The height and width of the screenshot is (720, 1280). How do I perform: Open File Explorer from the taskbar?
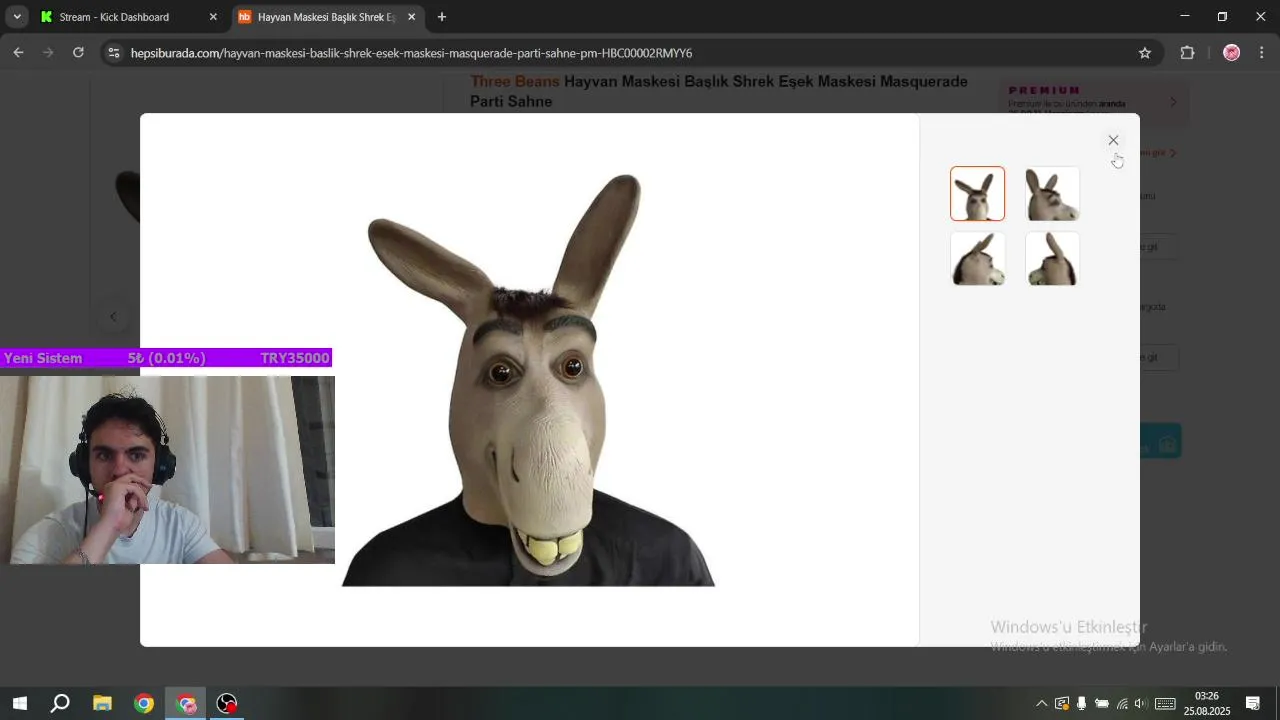tap(102, 704)
